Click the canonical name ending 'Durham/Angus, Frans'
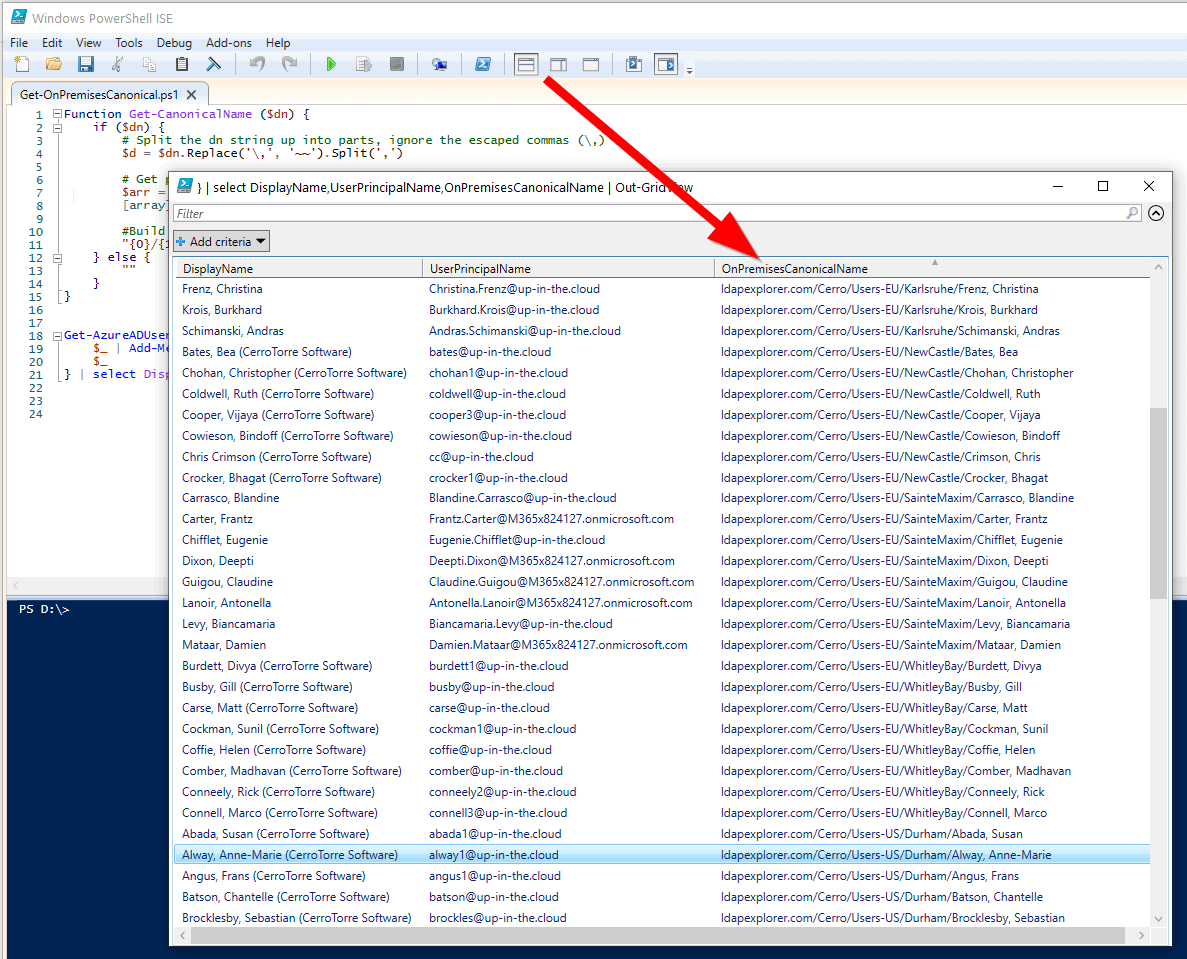The height and width of the screenshot is (959, 1187). [870, 876]
